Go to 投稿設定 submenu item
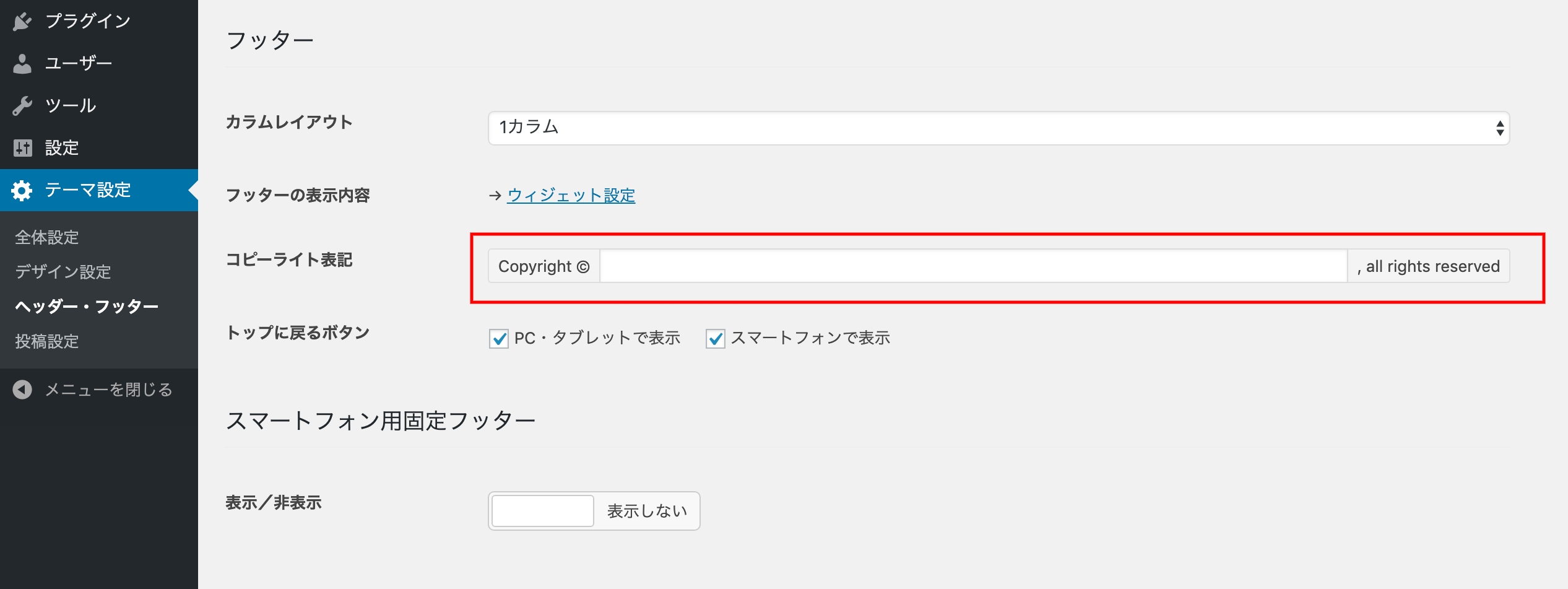 [x=47, y=341]
